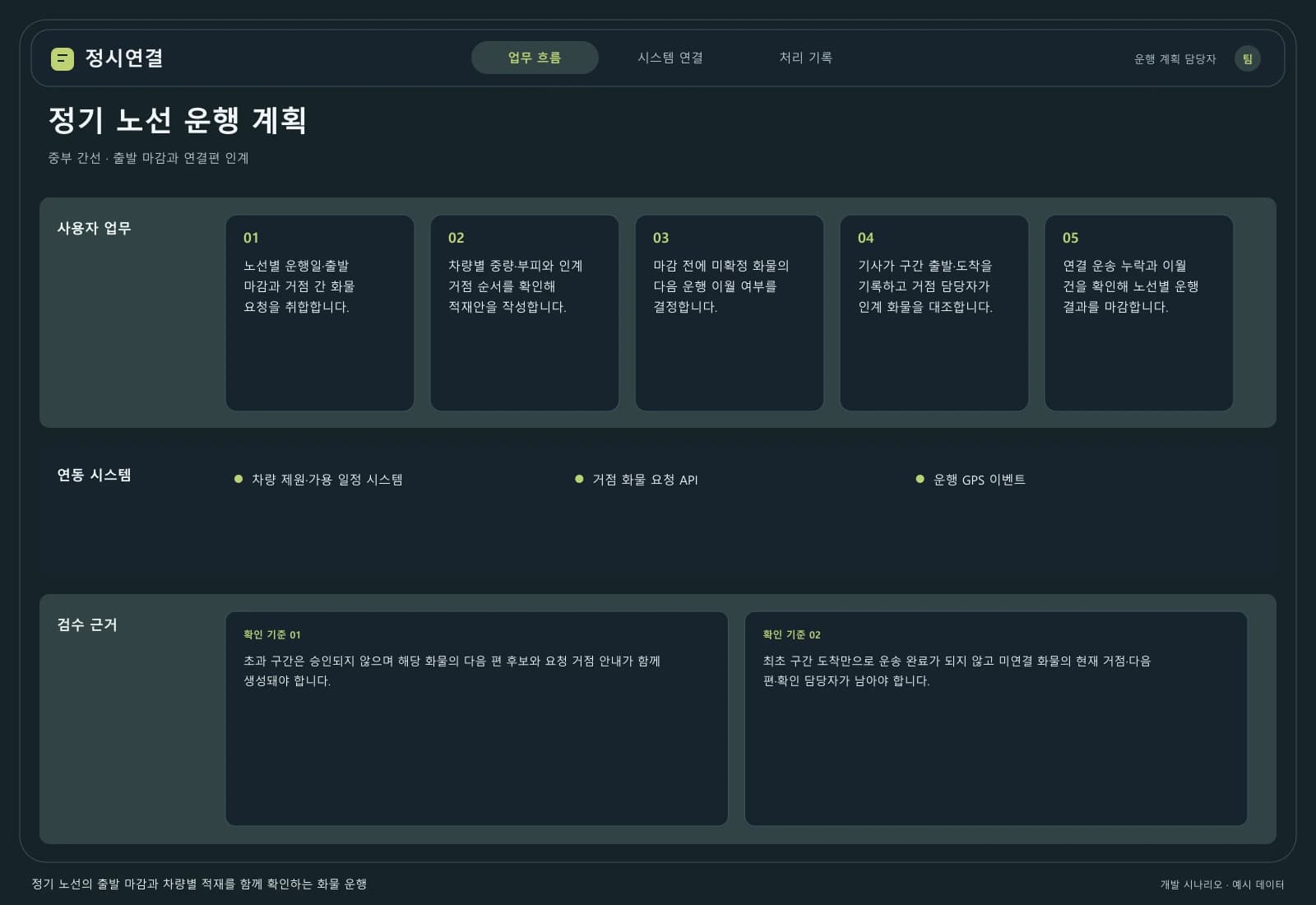Click the 운행 GPS 이벤트 item
1316x905 pixels.
pos(979,480)
